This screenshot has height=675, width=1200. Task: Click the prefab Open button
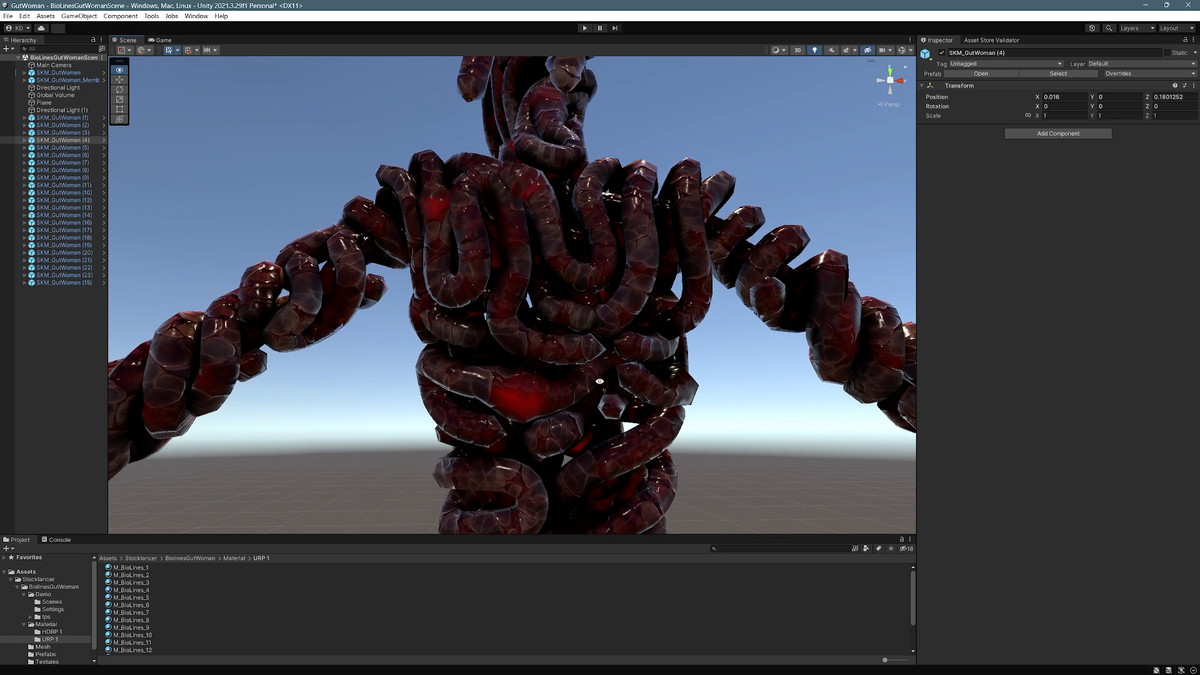point(980,74)
